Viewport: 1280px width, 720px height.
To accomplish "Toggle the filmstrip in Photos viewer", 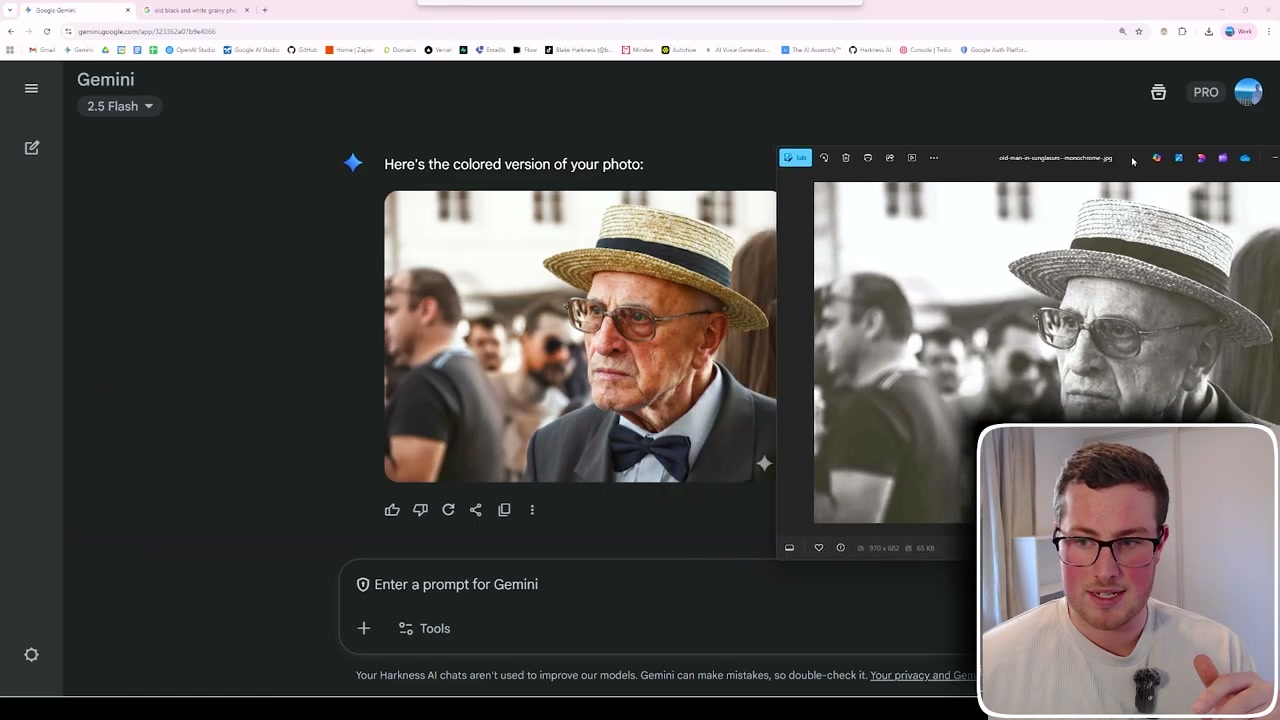I will tap(789, 548).
